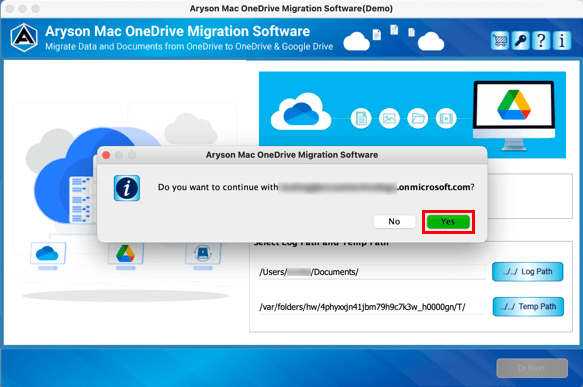This screenshot has height=387, width=583.
Task: Click the OneDrive monitor icon at bottom left
Action: click(x=48, y=256)
